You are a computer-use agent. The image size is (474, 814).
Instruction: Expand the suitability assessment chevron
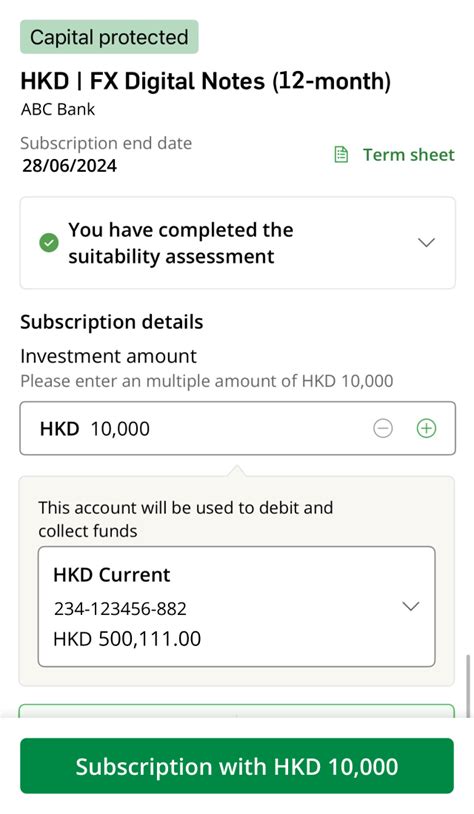(426, 242)
